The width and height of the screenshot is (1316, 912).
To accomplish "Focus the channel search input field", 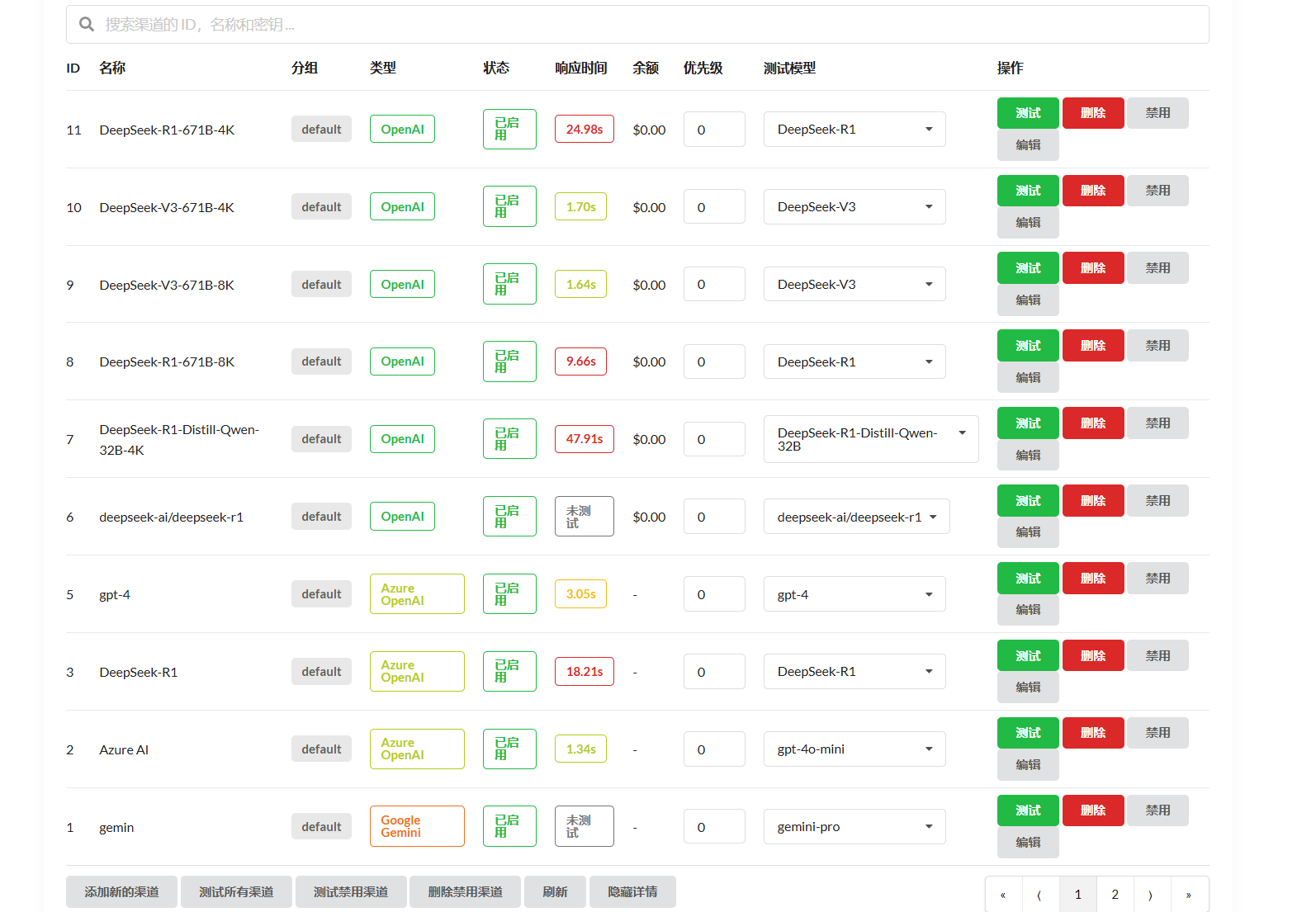I will [x=637, y=25].
